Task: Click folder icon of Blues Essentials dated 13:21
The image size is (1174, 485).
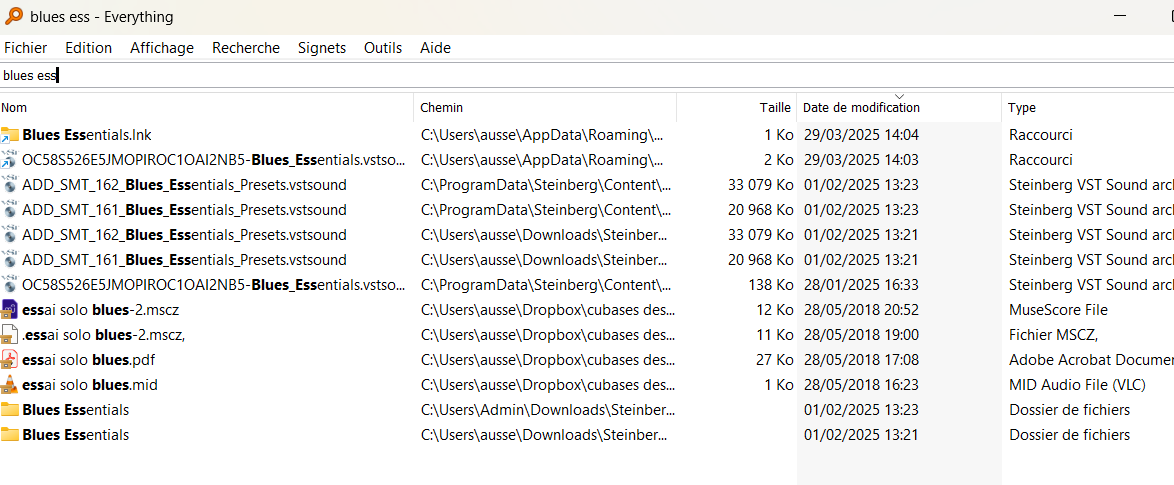Action: coord(10,435)
